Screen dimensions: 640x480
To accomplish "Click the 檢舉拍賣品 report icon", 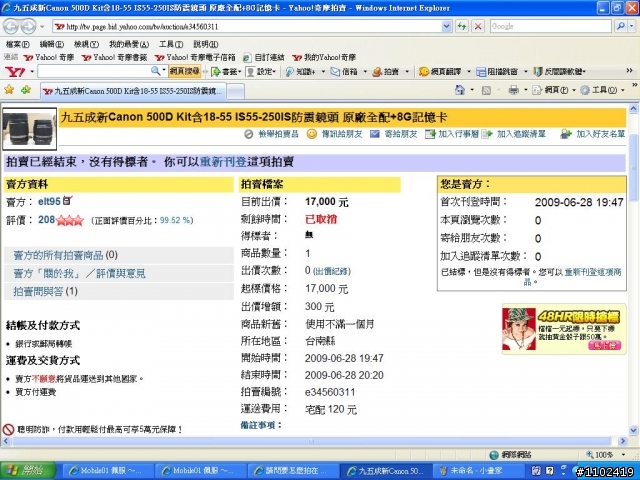I will [249, 134].
